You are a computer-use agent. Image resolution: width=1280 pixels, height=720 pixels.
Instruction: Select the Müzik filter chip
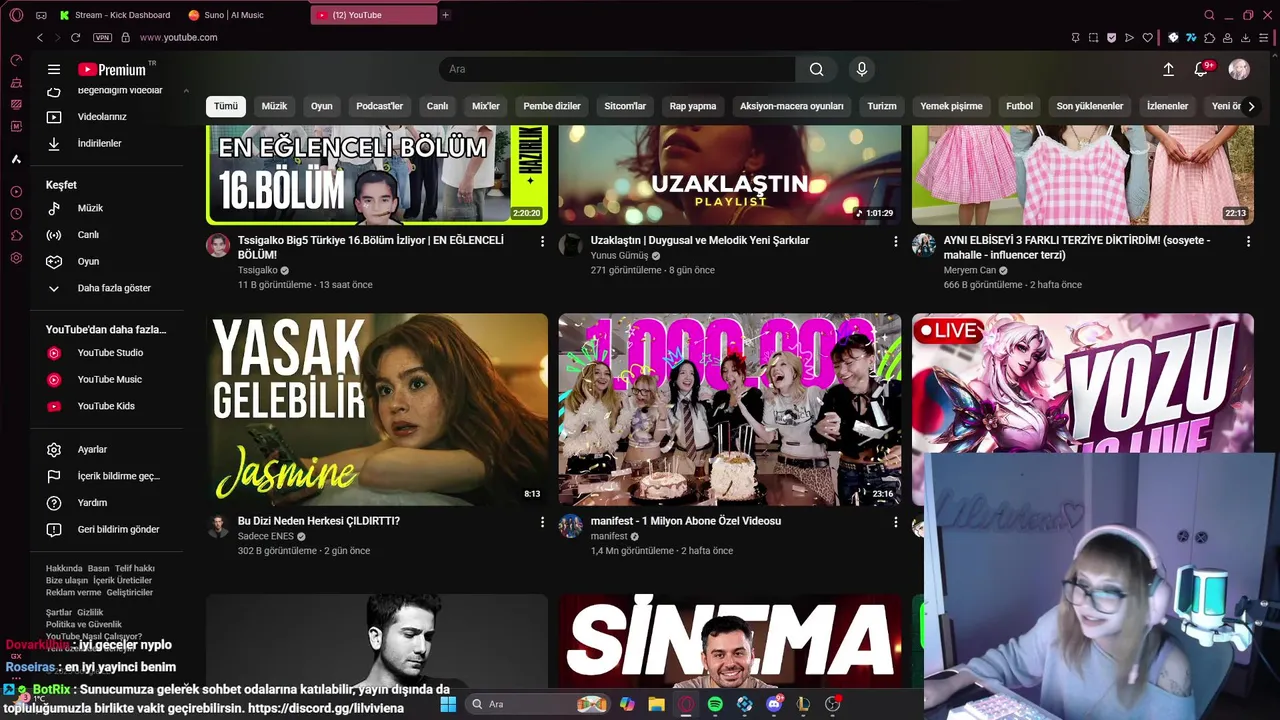274,106
